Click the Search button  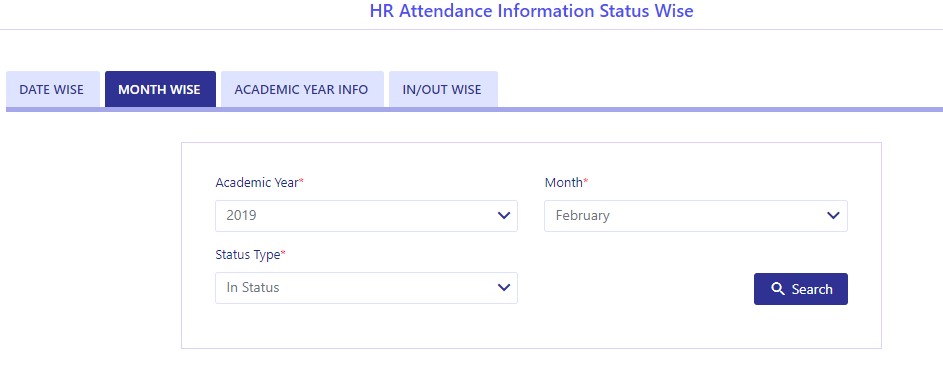[800, 289]
